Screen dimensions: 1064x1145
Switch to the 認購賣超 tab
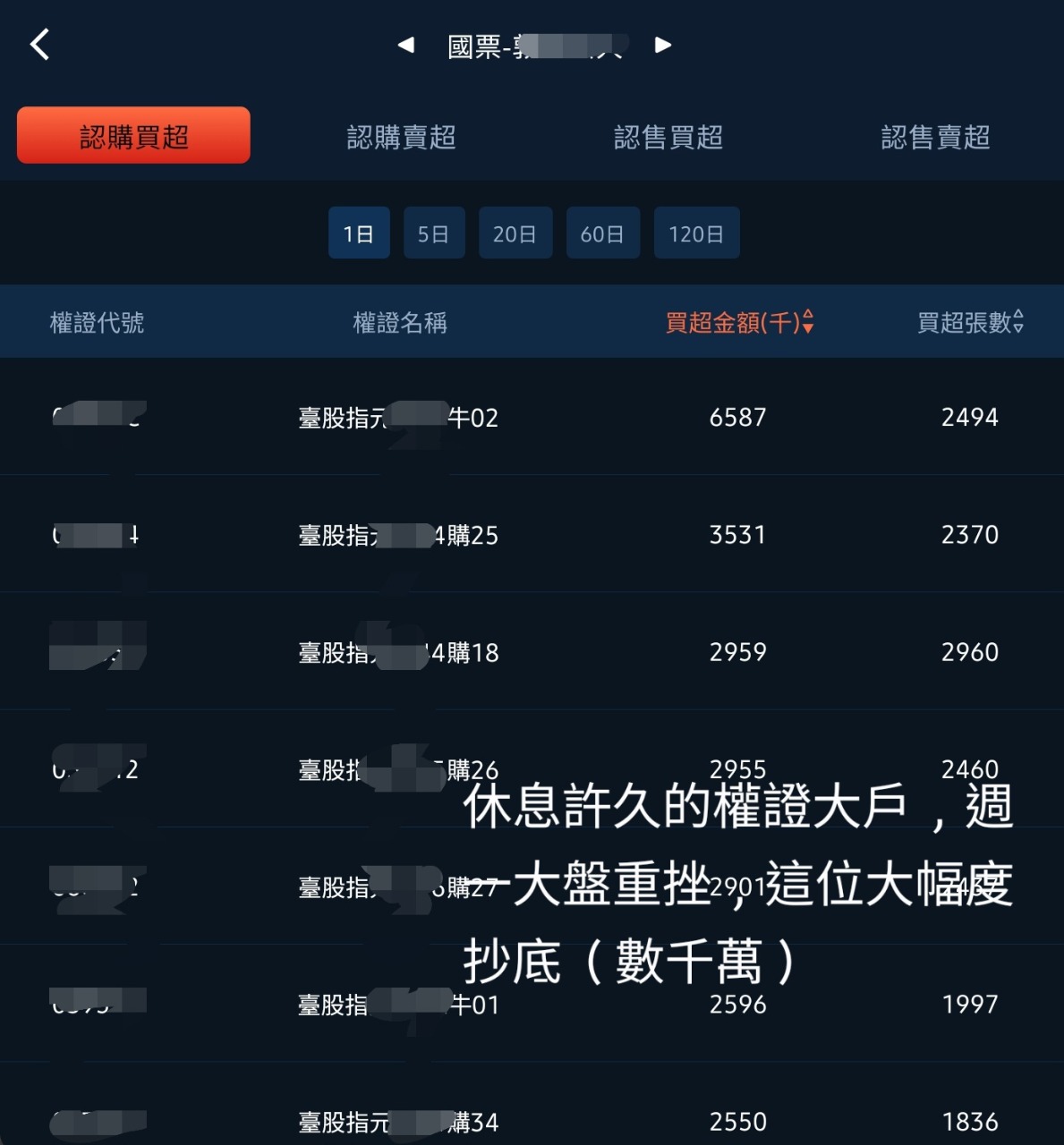(x=401, y=137)
